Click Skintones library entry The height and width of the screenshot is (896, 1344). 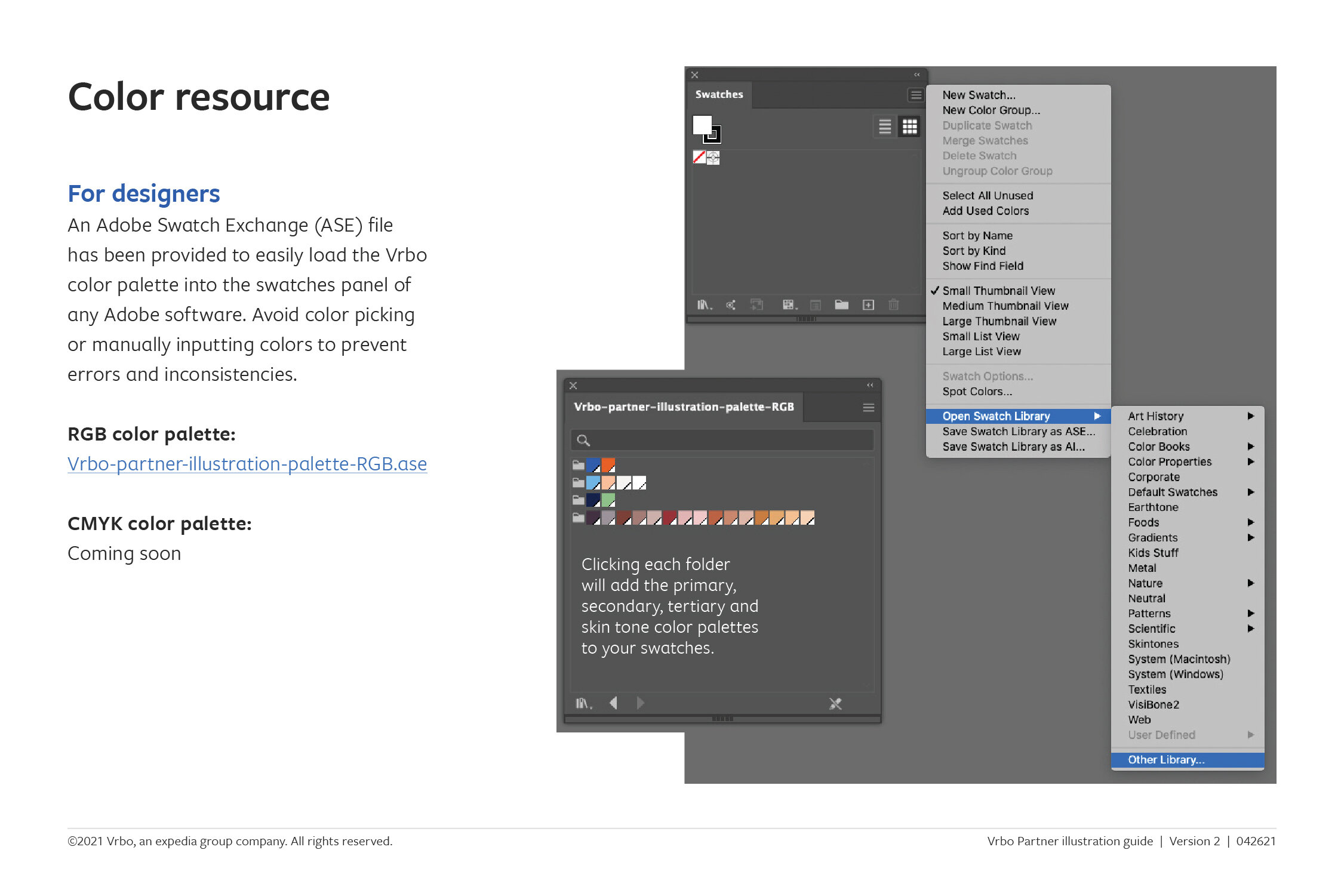tap(1153, 643)
